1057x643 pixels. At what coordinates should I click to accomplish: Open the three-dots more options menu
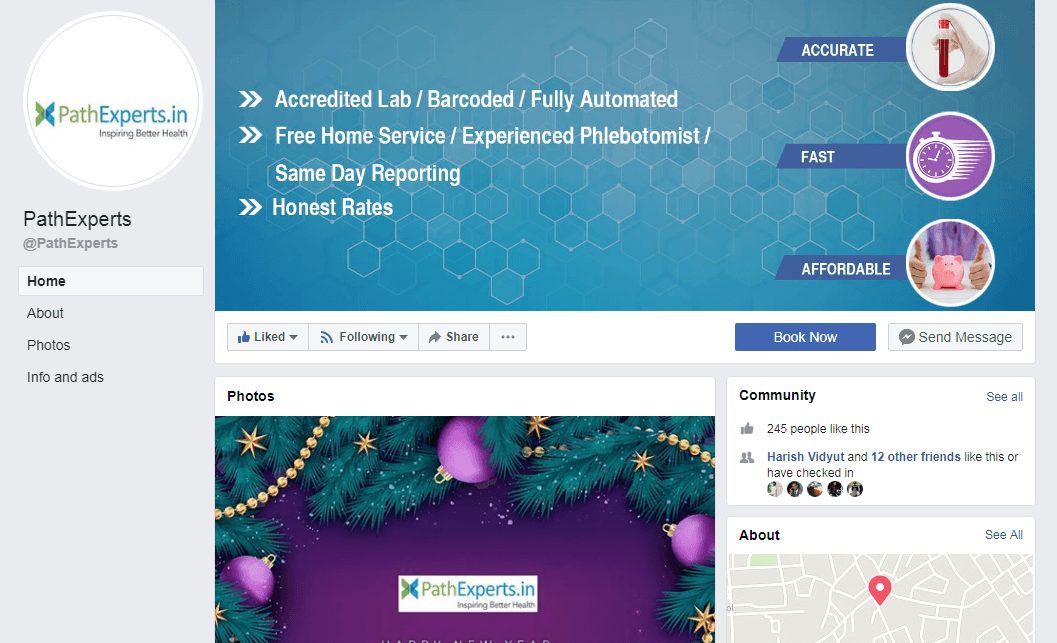[508, 337]
